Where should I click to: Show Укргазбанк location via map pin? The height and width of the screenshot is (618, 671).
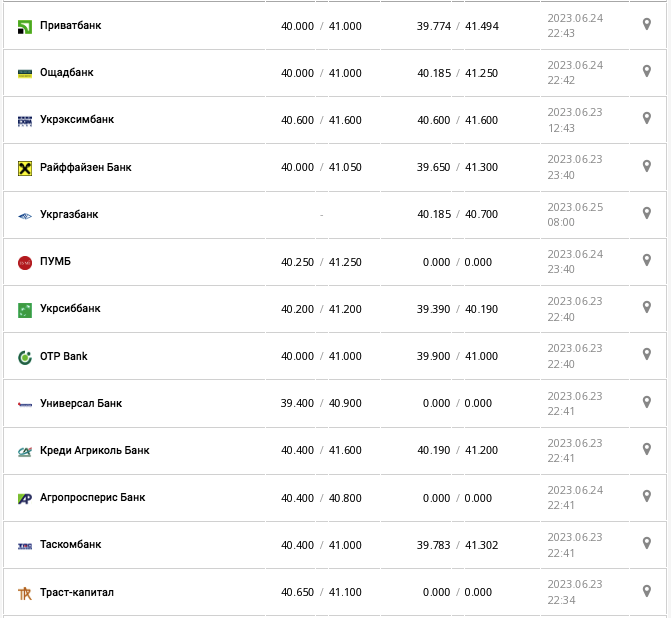coord(647,213)
